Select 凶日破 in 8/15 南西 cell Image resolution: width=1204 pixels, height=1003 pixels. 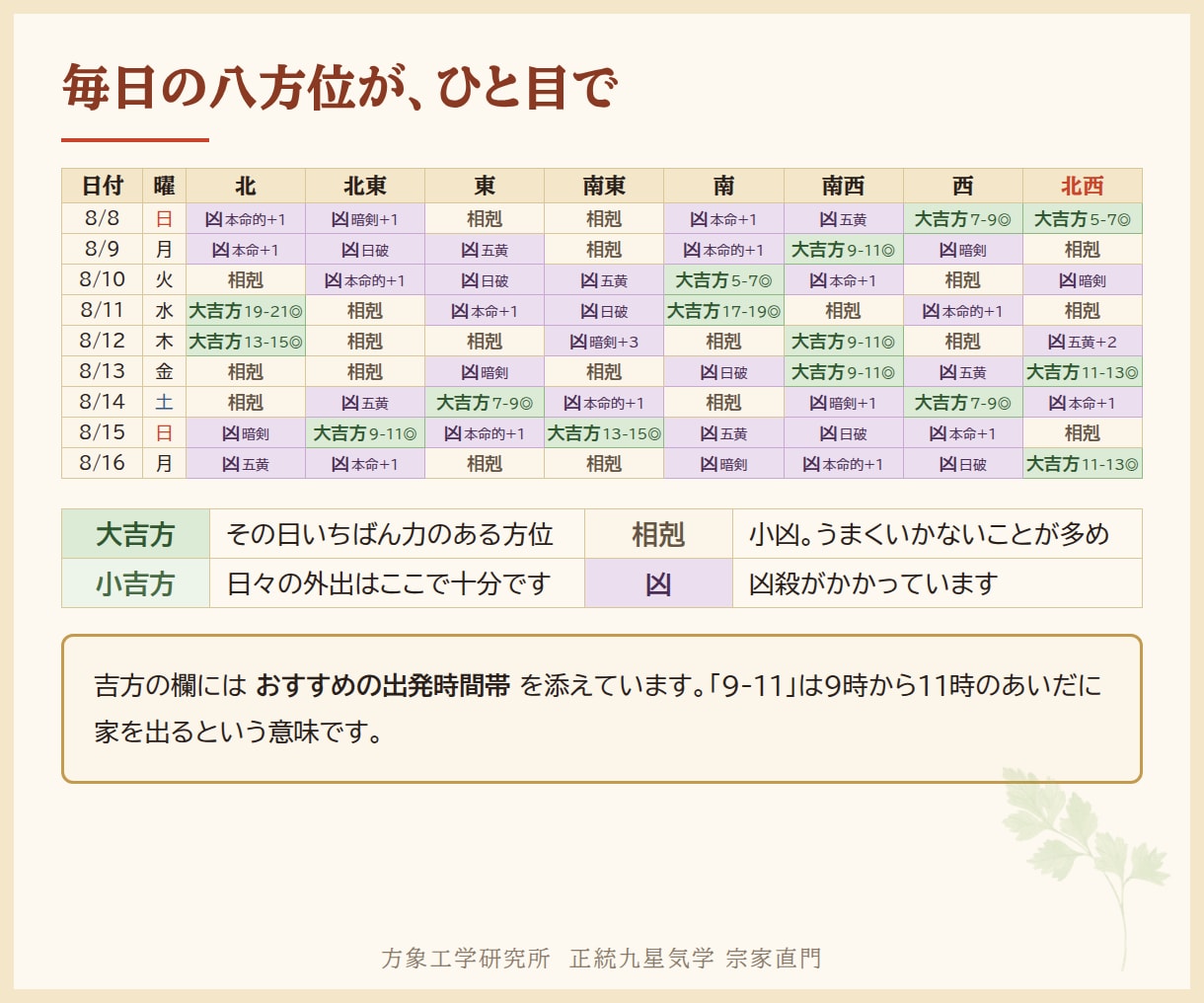point(844,432)
